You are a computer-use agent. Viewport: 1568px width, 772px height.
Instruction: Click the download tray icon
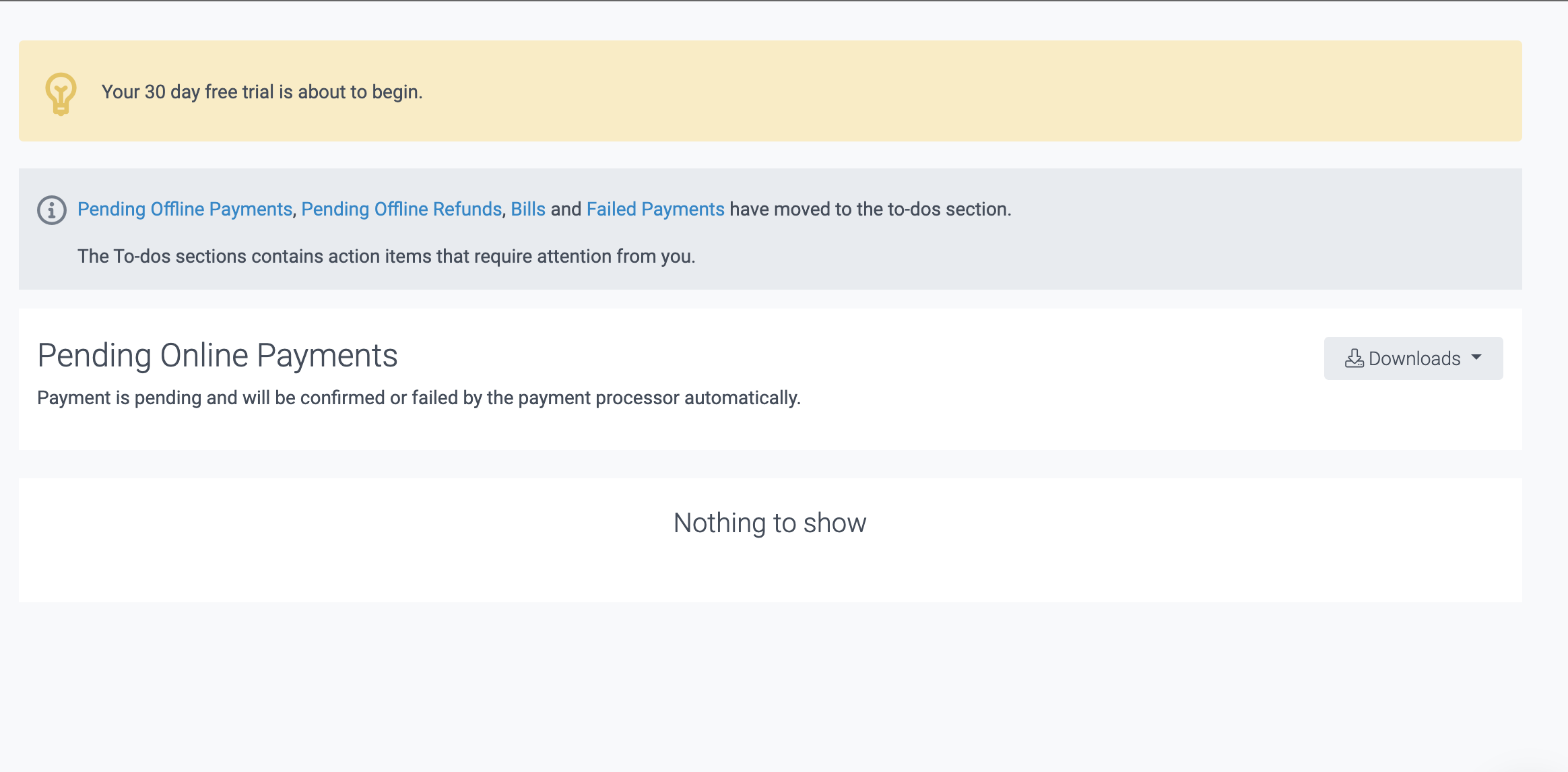pos(1354,358)
